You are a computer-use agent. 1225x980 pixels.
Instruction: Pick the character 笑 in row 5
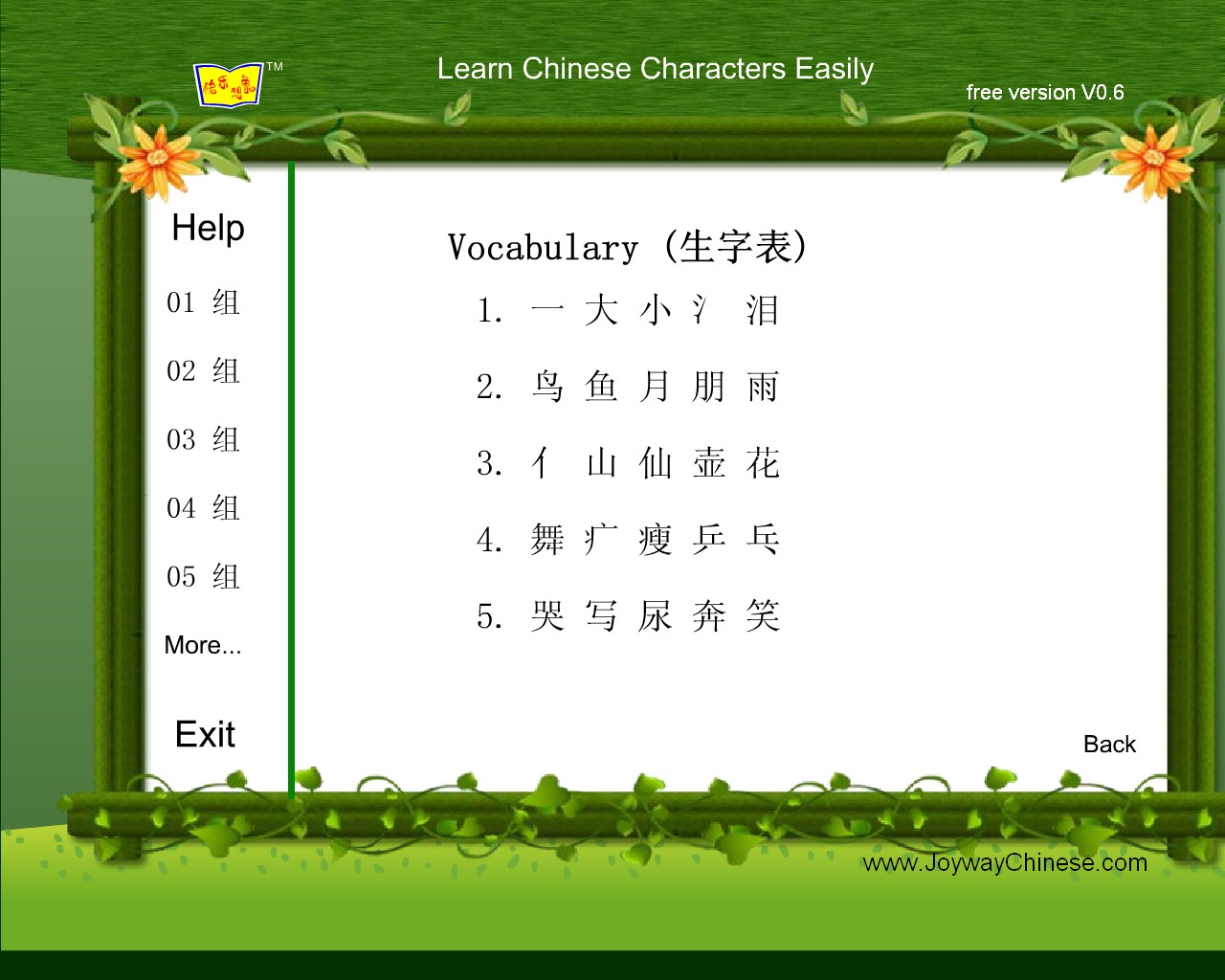tap(763, 616)
